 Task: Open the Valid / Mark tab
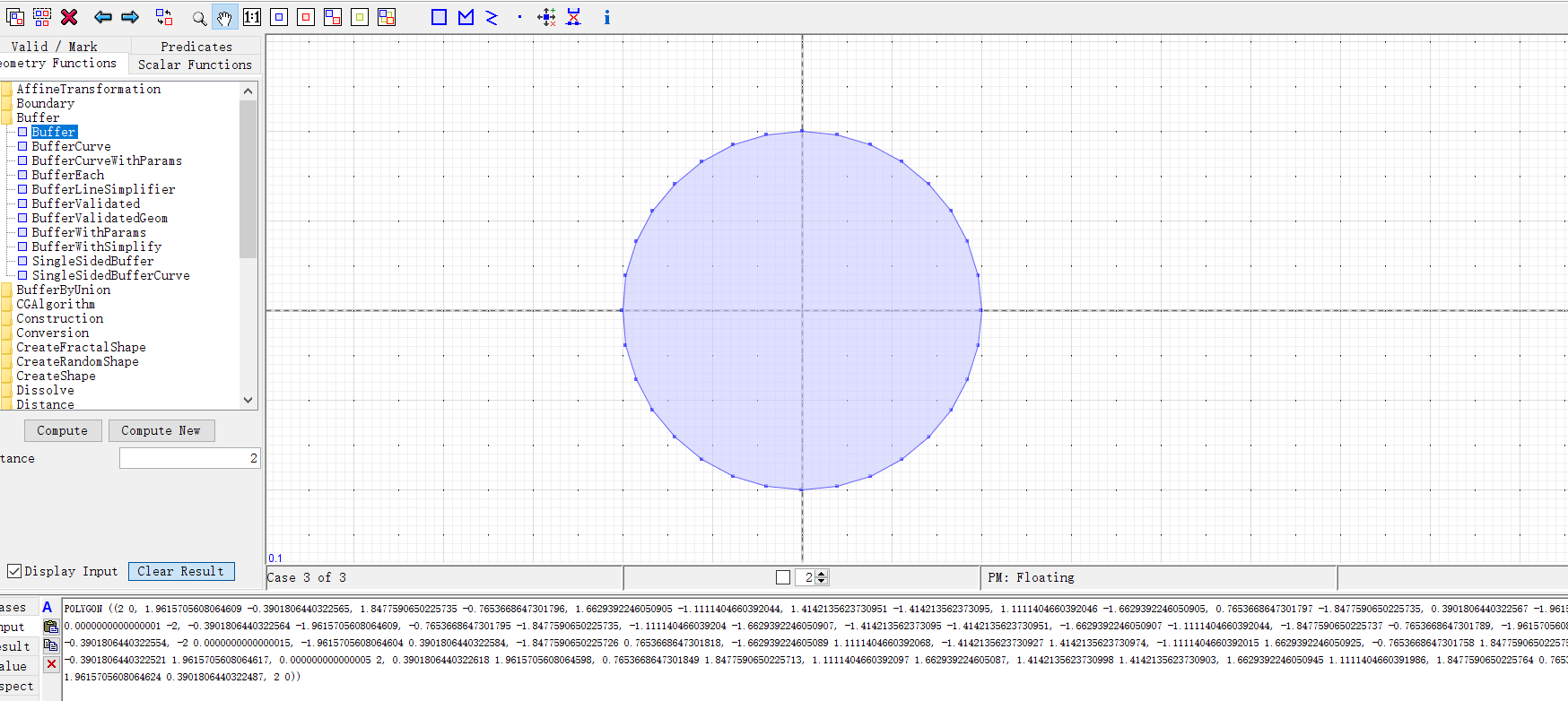[x=65, y=46]
